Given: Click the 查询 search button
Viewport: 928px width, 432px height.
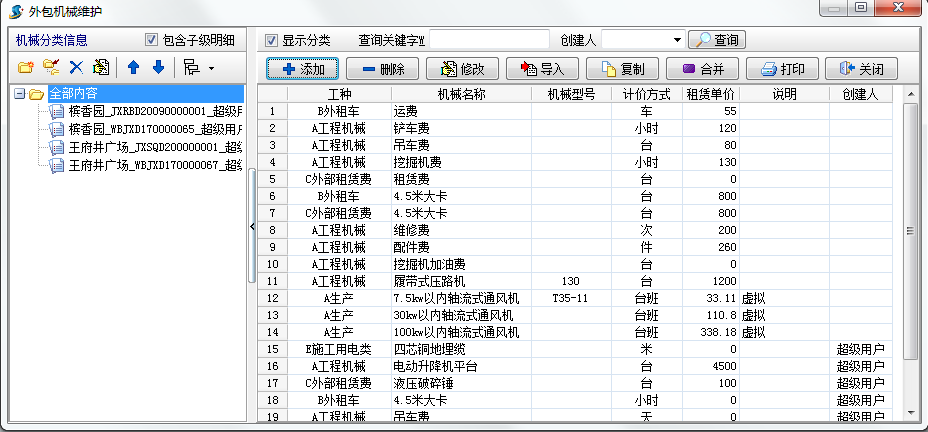Looking at the screenshot, I should [x=717, y=40].
